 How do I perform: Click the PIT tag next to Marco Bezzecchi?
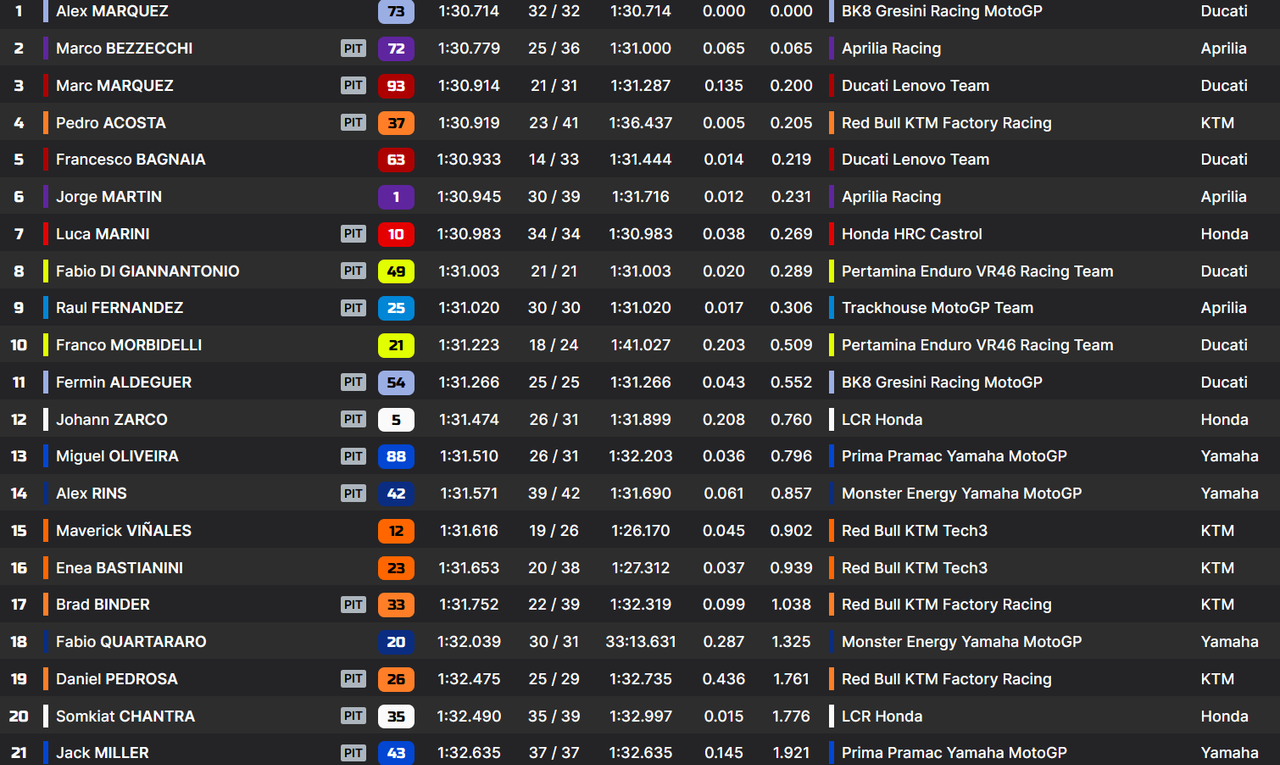coord(353,48)
